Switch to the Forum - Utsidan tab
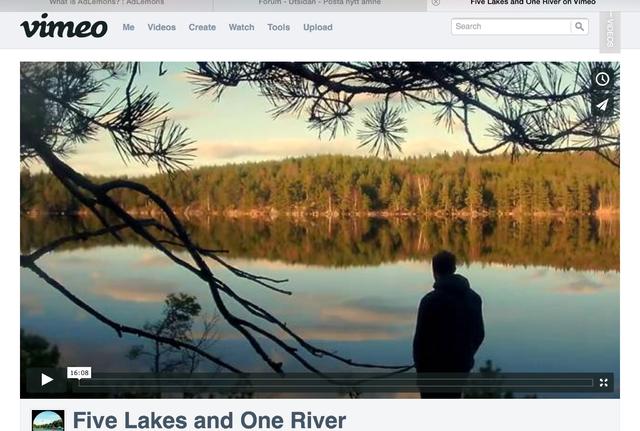The width and height of the screenshot is (640, 431). coord(320,3)
